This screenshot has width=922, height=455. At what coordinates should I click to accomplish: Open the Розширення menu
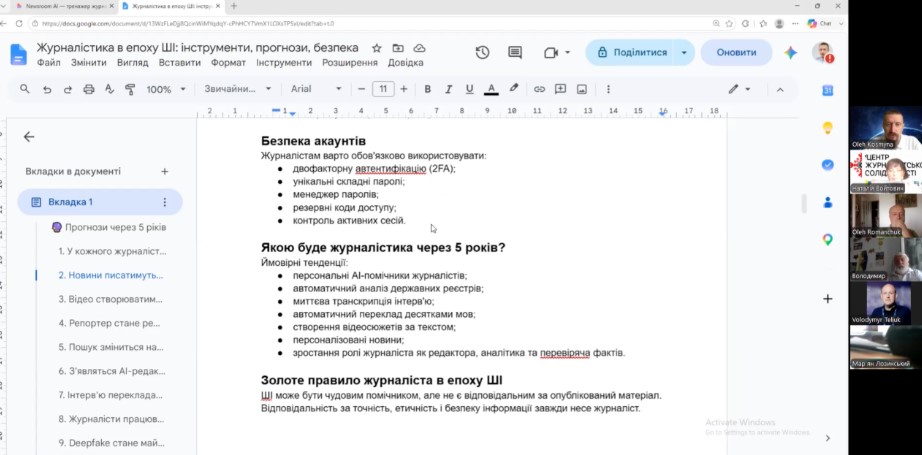[350, 62]
